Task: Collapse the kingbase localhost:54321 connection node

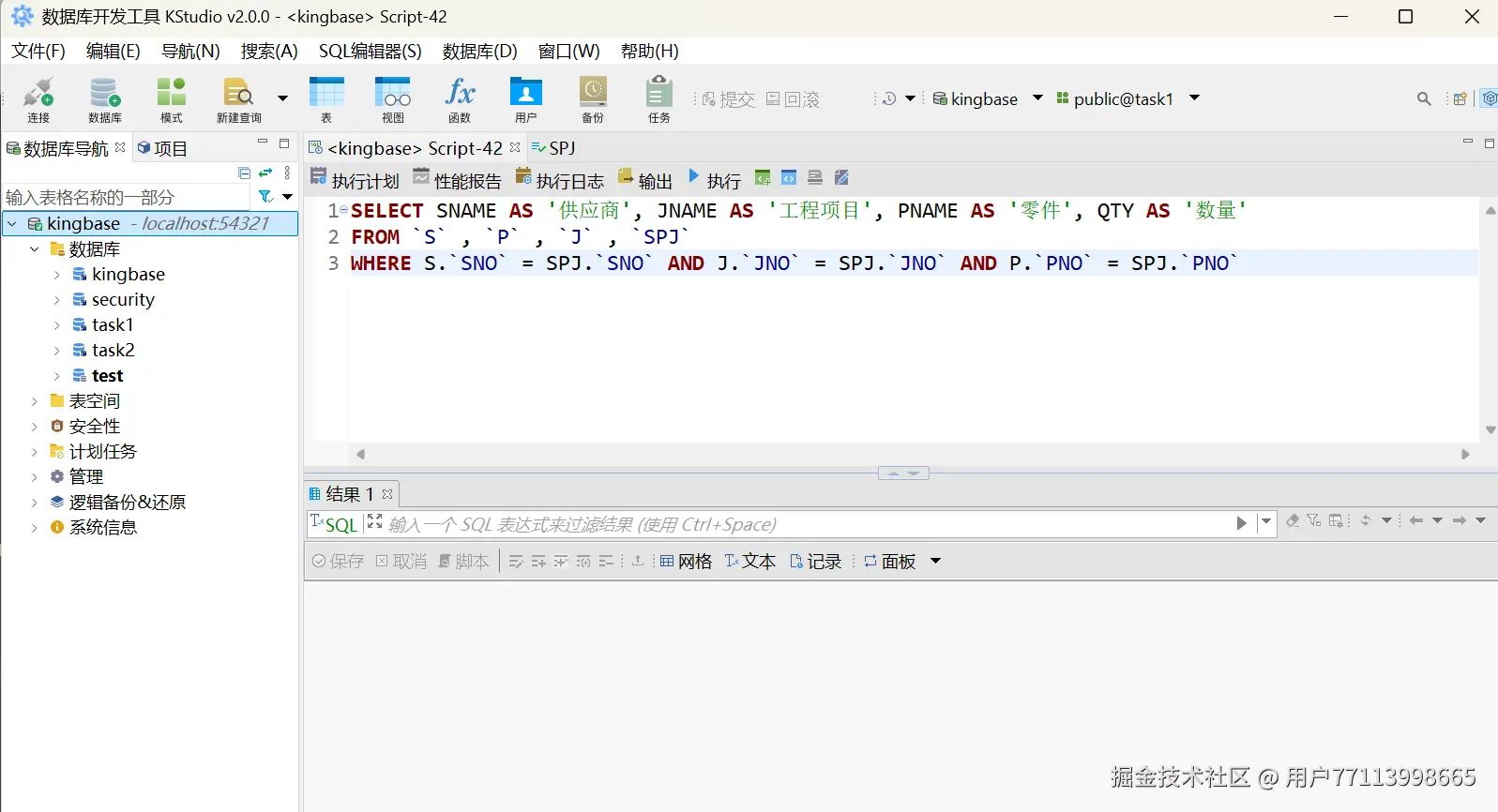Action: point(12,223)
